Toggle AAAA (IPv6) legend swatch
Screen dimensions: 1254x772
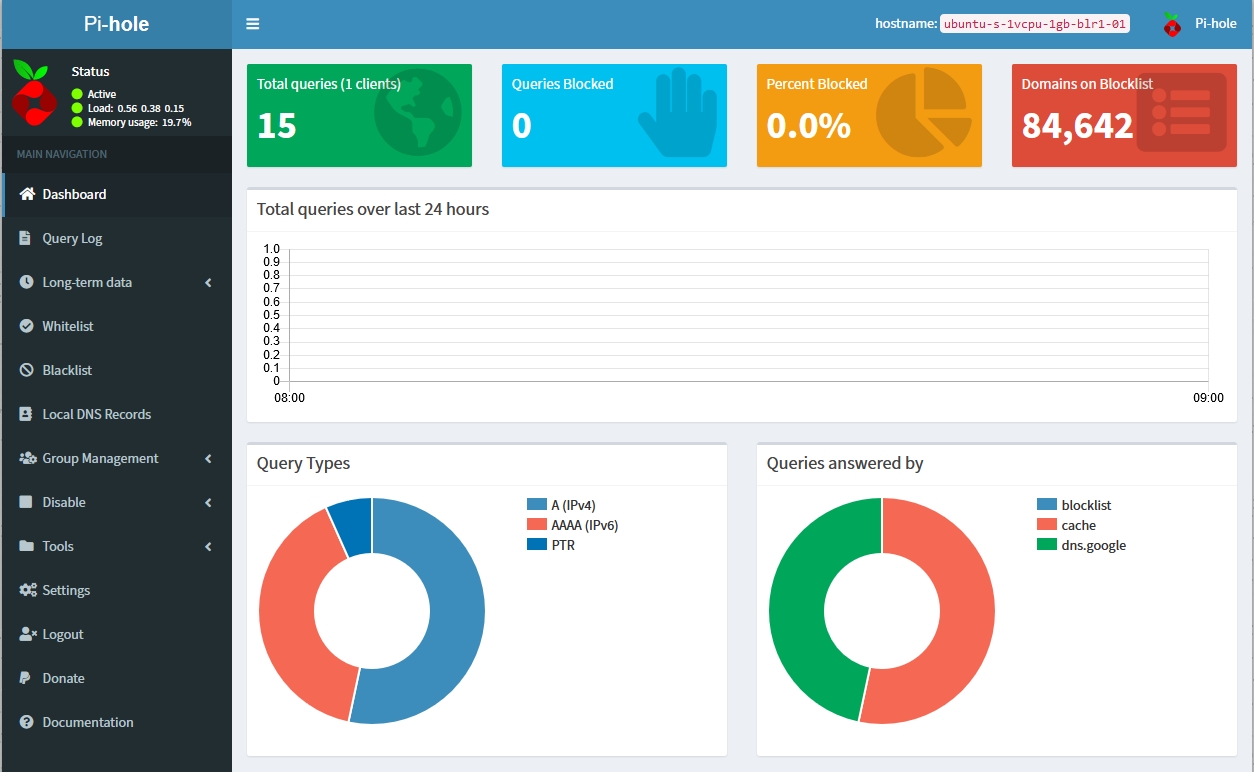pos(537,525)
